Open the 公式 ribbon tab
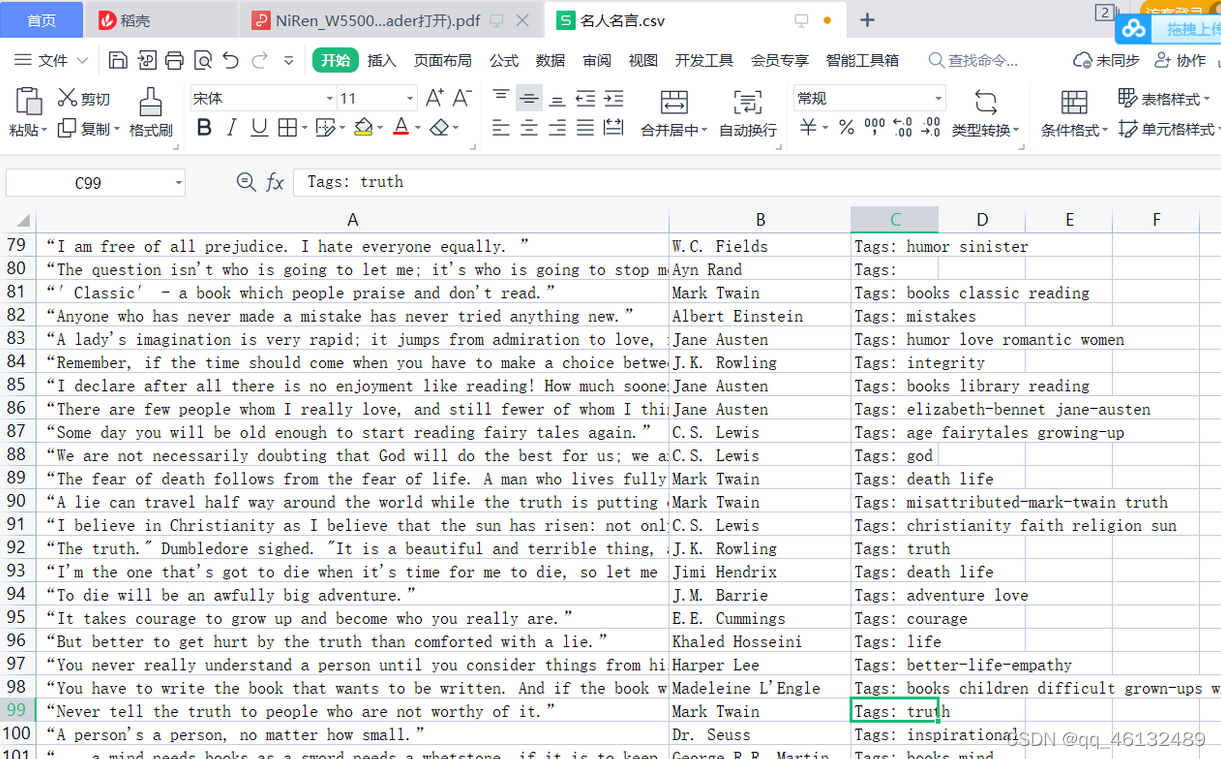The height and width of the screenshot is (759, 1221). [504, 61]
